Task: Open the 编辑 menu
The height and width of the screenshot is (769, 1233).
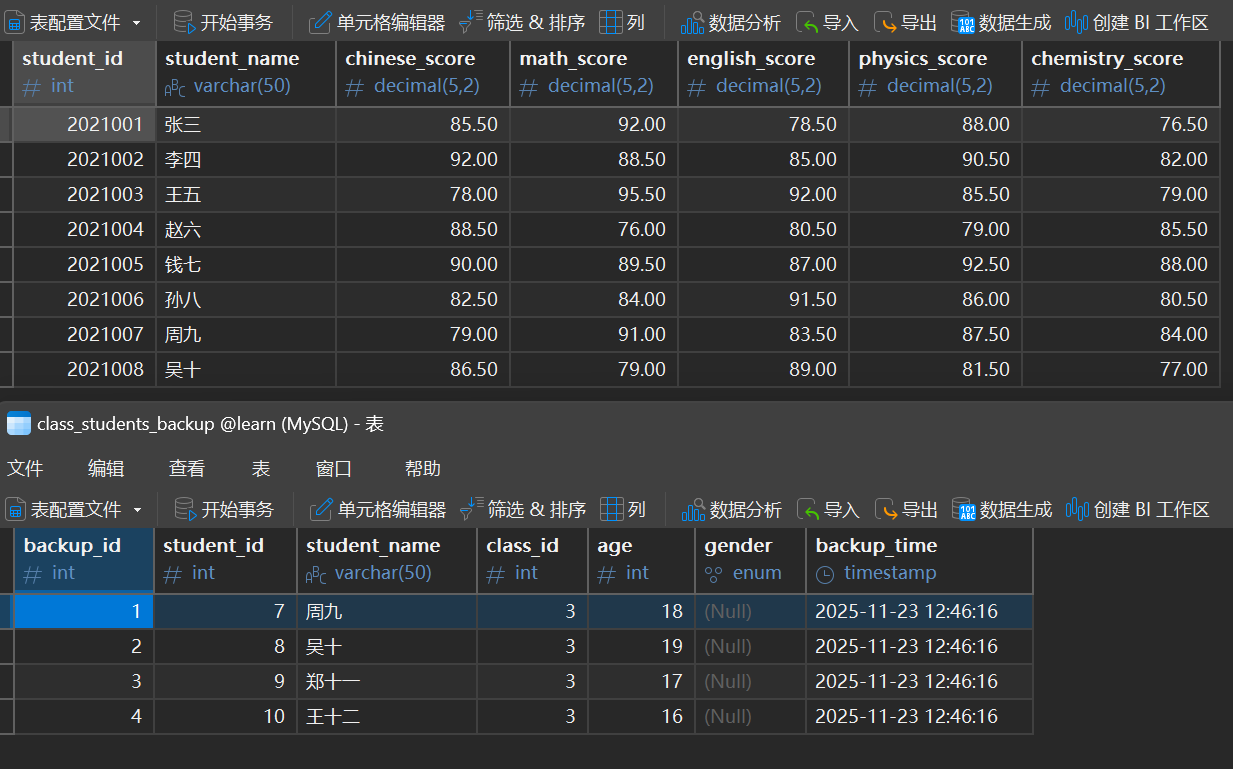Action: click(x=106, y=468)
